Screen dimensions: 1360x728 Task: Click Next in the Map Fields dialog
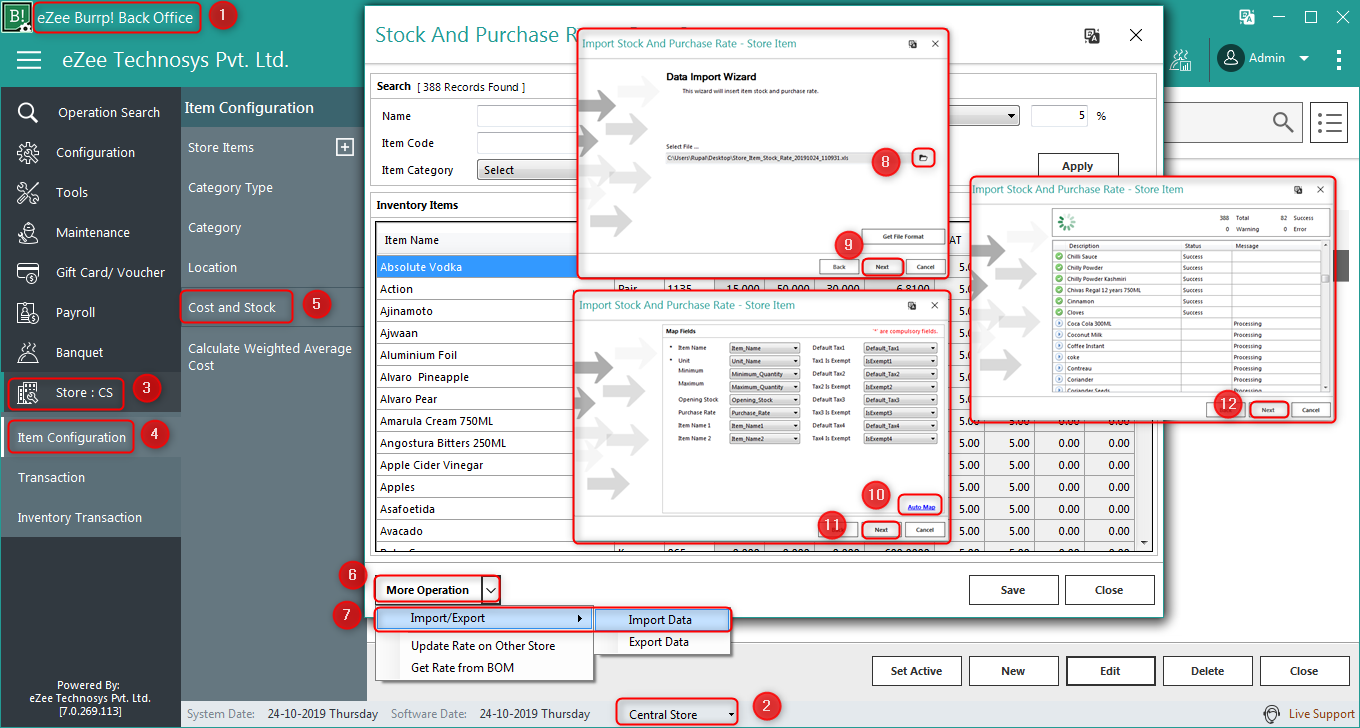(x=881, y=530)
